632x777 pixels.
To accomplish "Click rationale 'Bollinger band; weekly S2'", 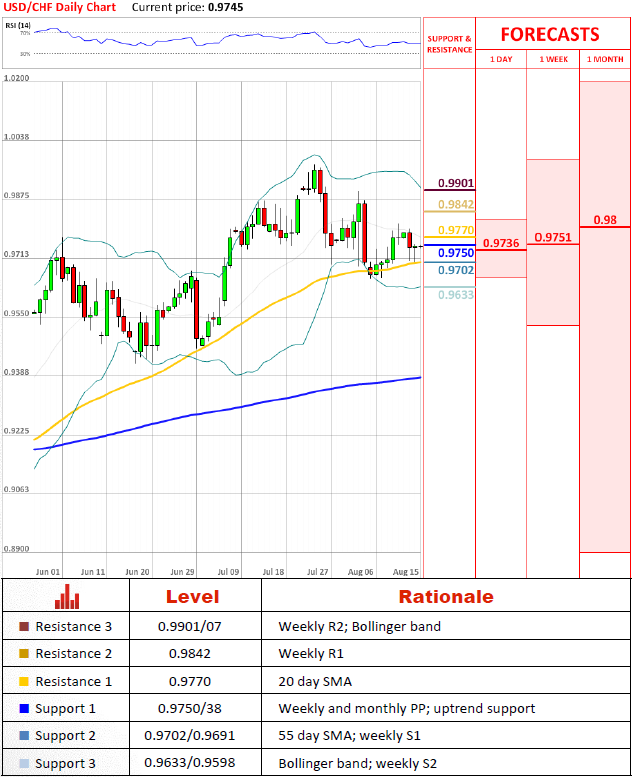I will pos(357,763).
